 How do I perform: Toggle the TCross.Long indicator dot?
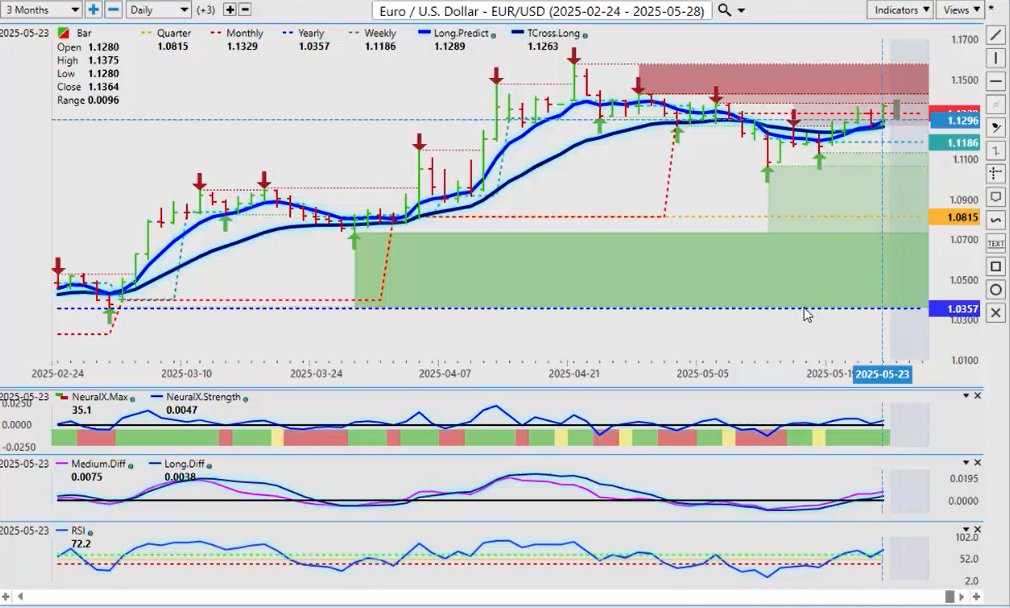pos(585,35)
